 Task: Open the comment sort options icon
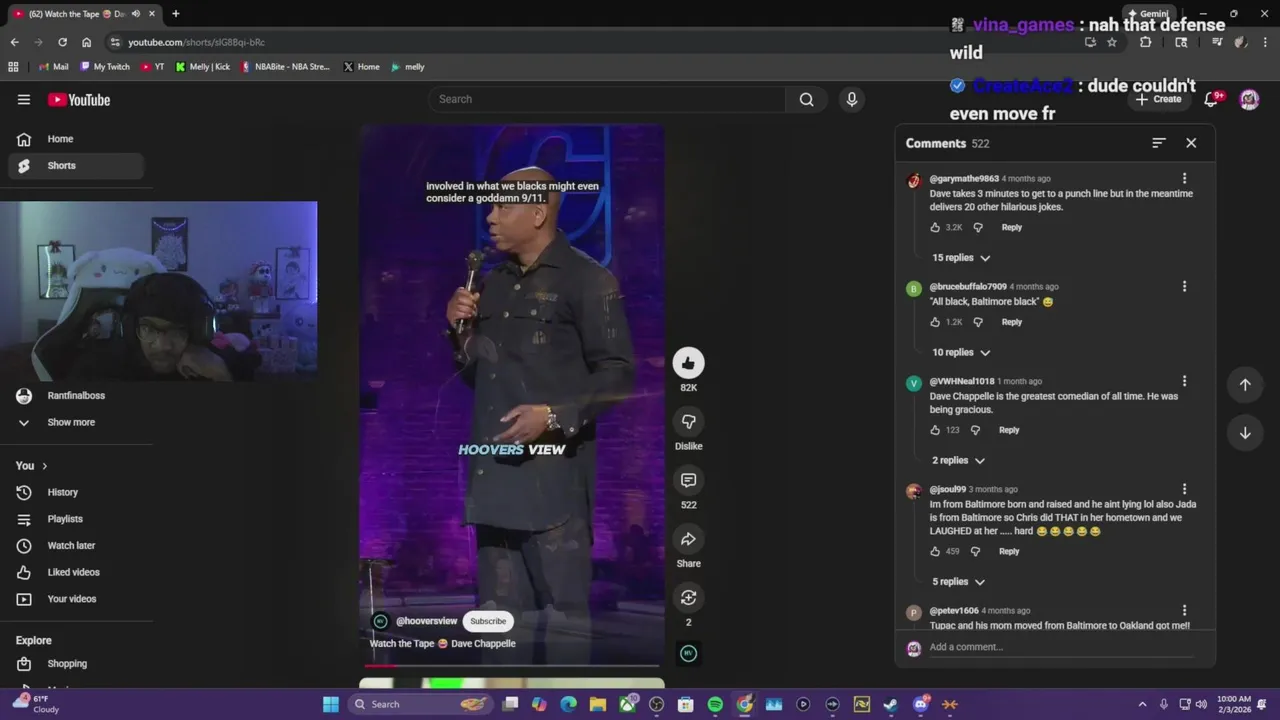tap(1158, 143)
